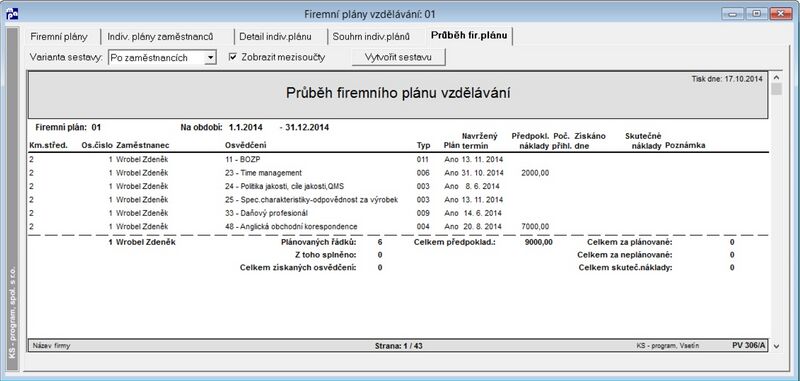The image size is (800, 381).
Task: Select the Souhrn indiv.plánů tab
Action: pyautogui.click(x=371, y=37)
